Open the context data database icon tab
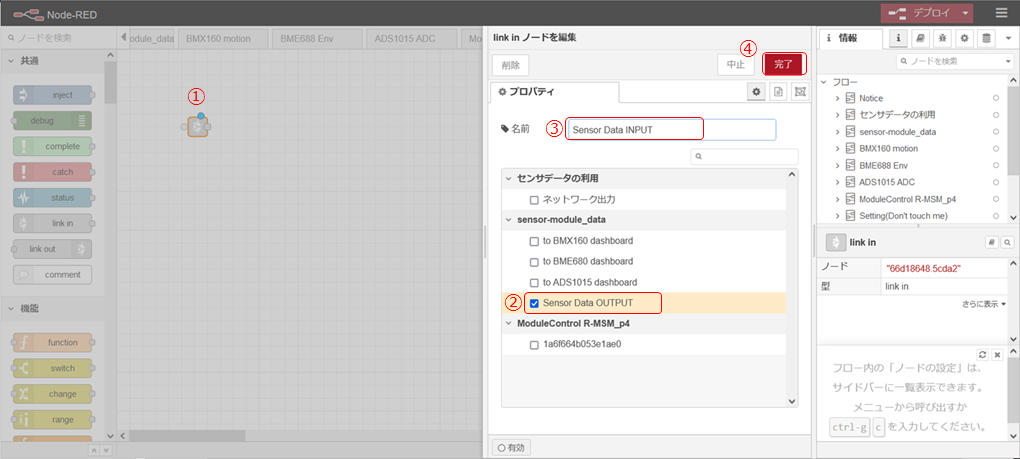This screenshot has width=1020, height=459. coord(987,38)
